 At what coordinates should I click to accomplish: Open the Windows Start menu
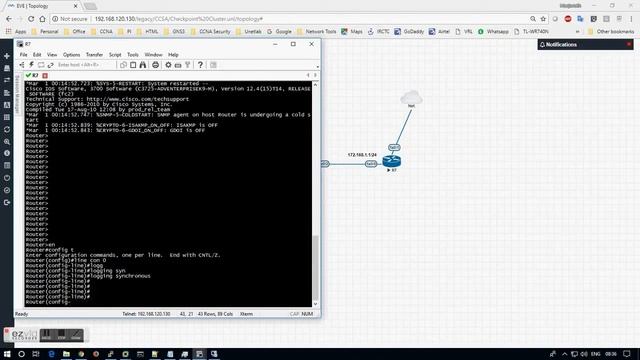7,354
